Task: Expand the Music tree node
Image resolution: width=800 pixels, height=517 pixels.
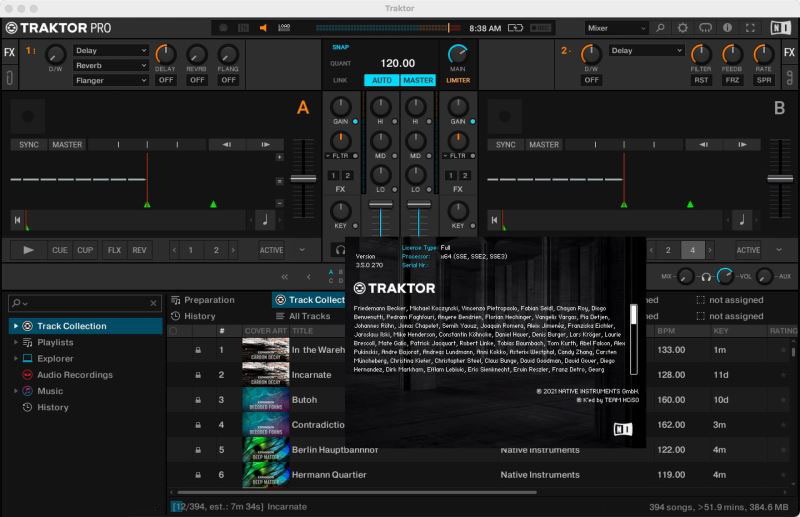Action: (x=16, y=391)
